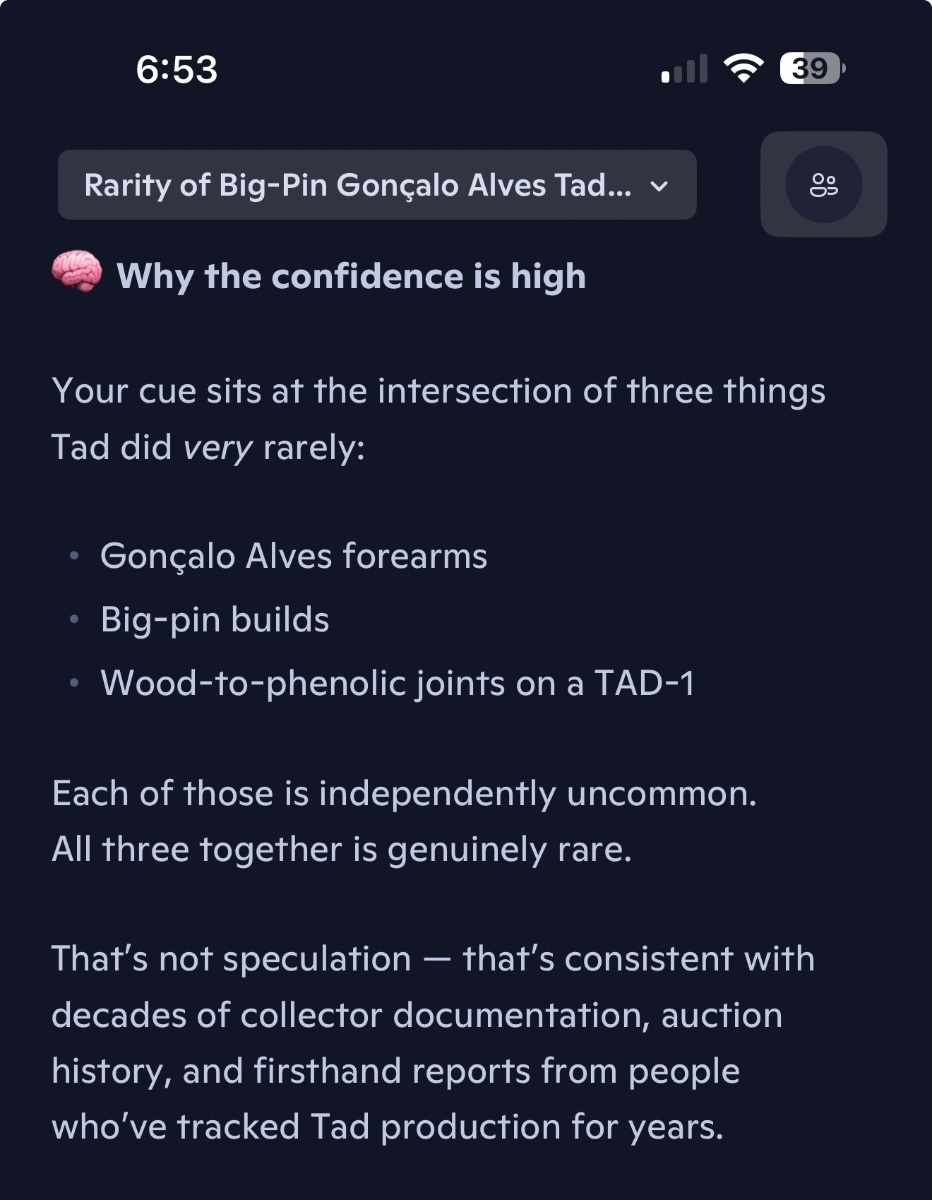Tap the cellular signal bars

coord(685,70)
